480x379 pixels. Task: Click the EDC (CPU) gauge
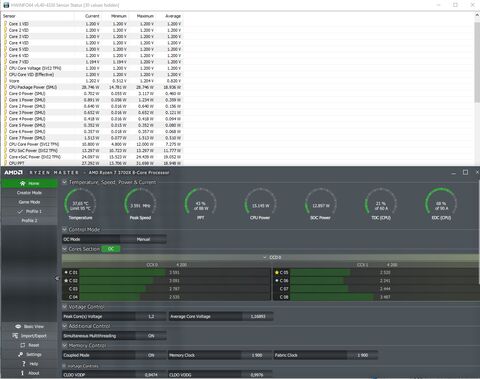[x=441, y=204]
